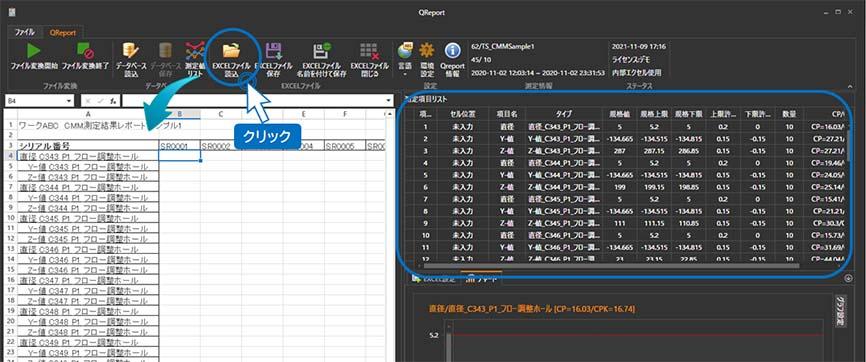Click the horizontal scrollbar of the measurement item list
The height and width of the screenshot is (362, 866).
click(x=608, y=266)
